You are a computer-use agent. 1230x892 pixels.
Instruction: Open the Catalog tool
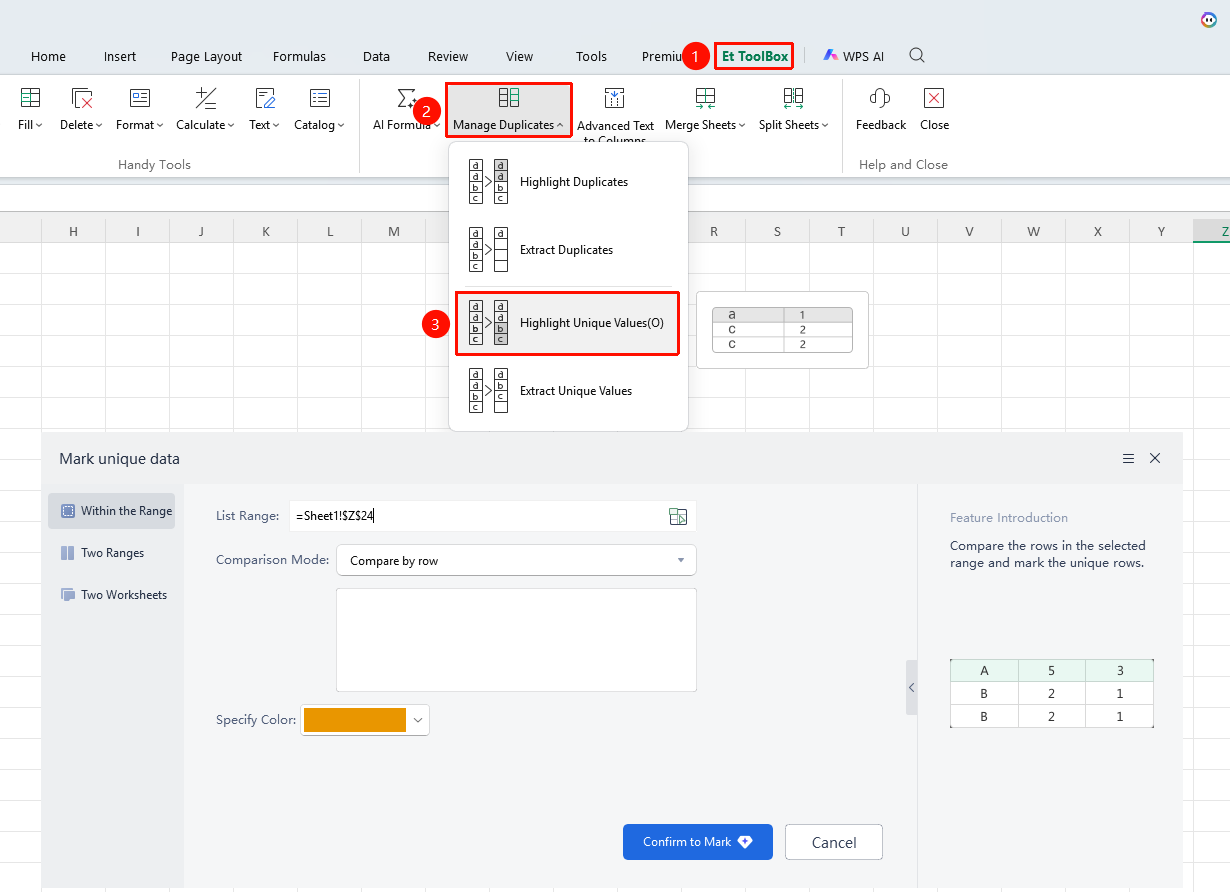319,109
